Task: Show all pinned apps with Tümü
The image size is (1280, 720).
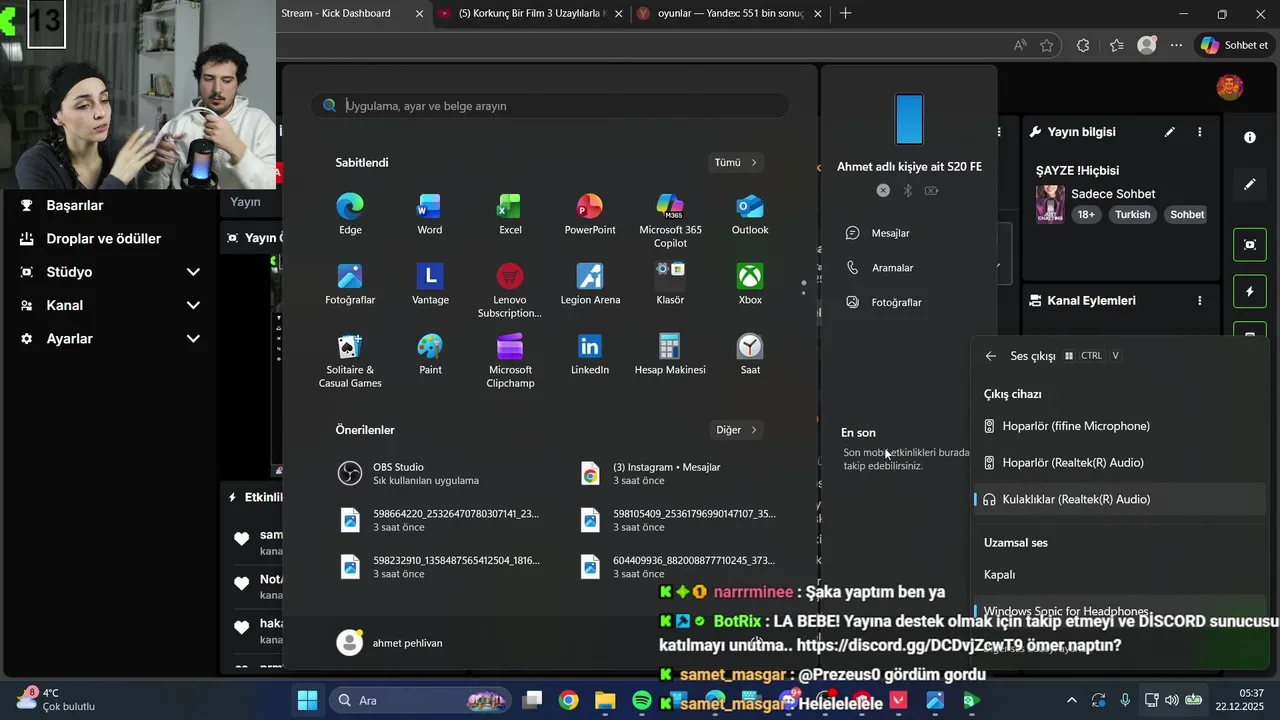Action: point(736,162)
